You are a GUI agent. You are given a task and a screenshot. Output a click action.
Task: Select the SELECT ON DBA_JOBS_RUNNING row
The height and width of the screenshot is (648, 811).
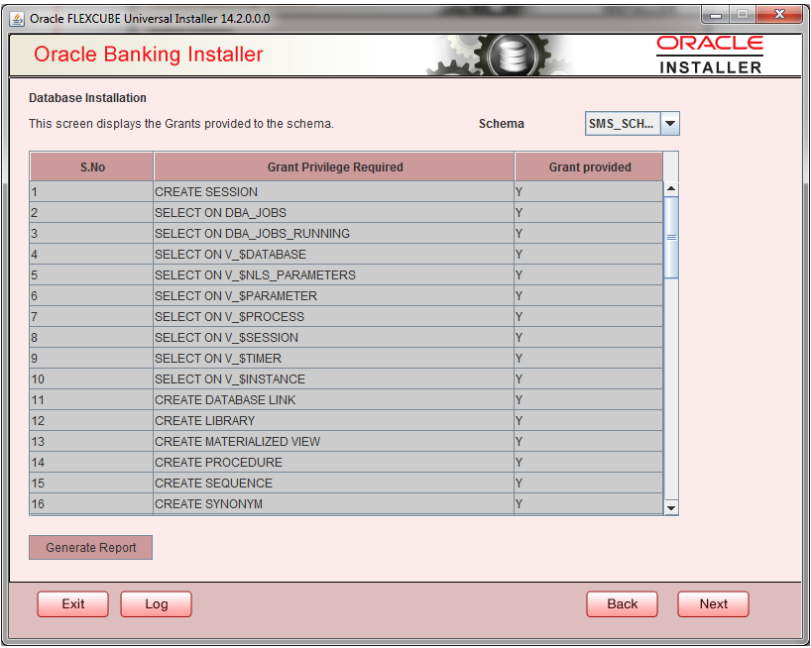[346, 233]
